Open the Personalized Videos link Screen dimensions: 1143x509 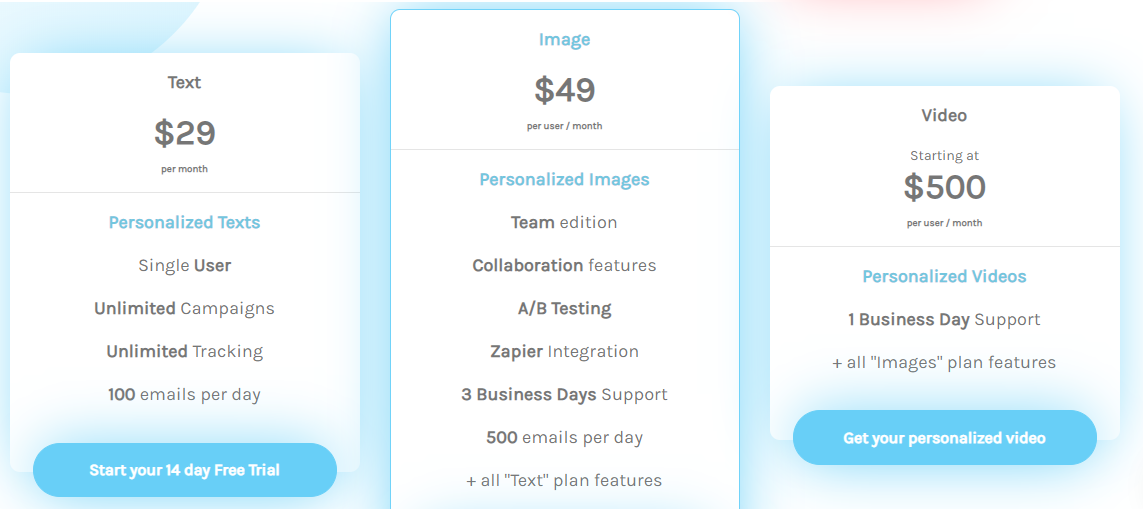click(x=944, y=277)
